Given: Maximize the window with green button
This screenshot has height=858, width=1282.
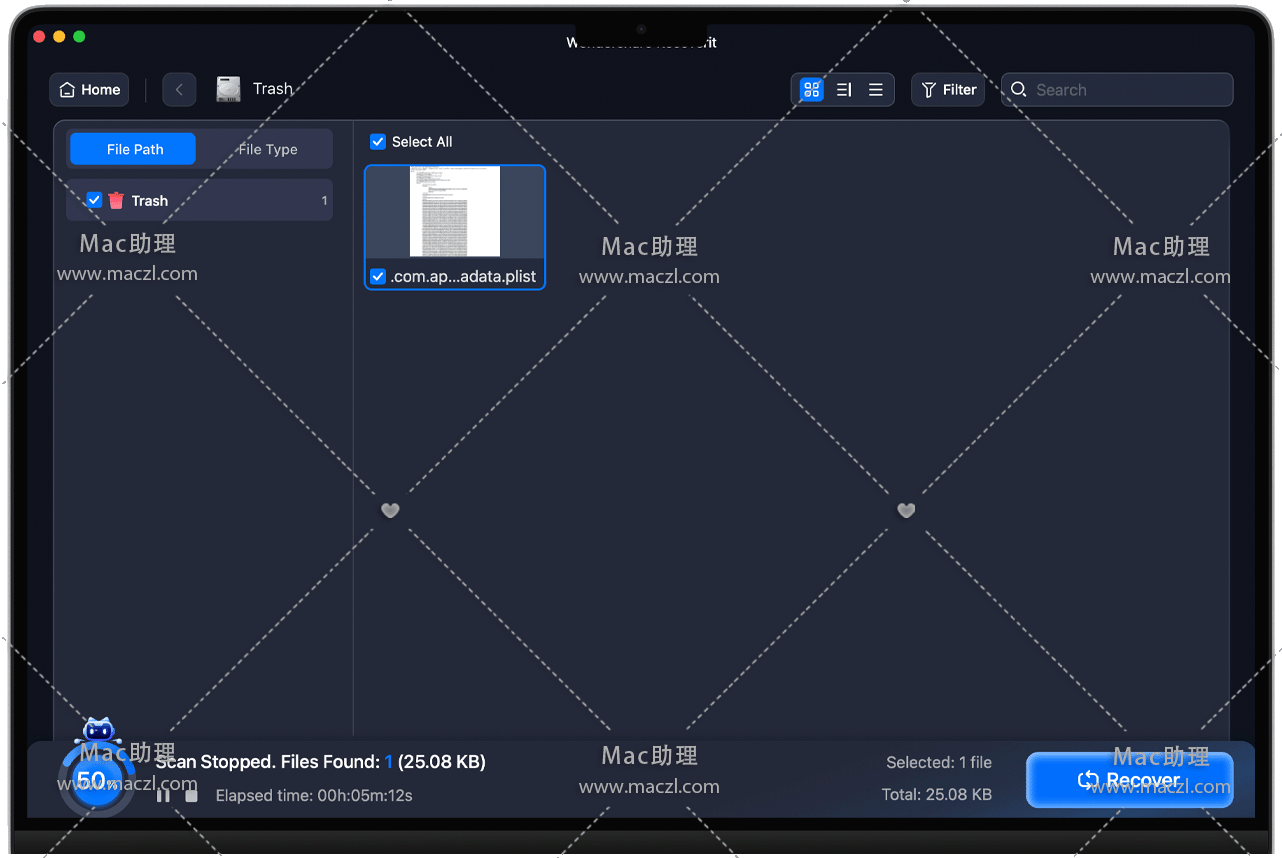Looking at the screenshot, I should point(79,36).
